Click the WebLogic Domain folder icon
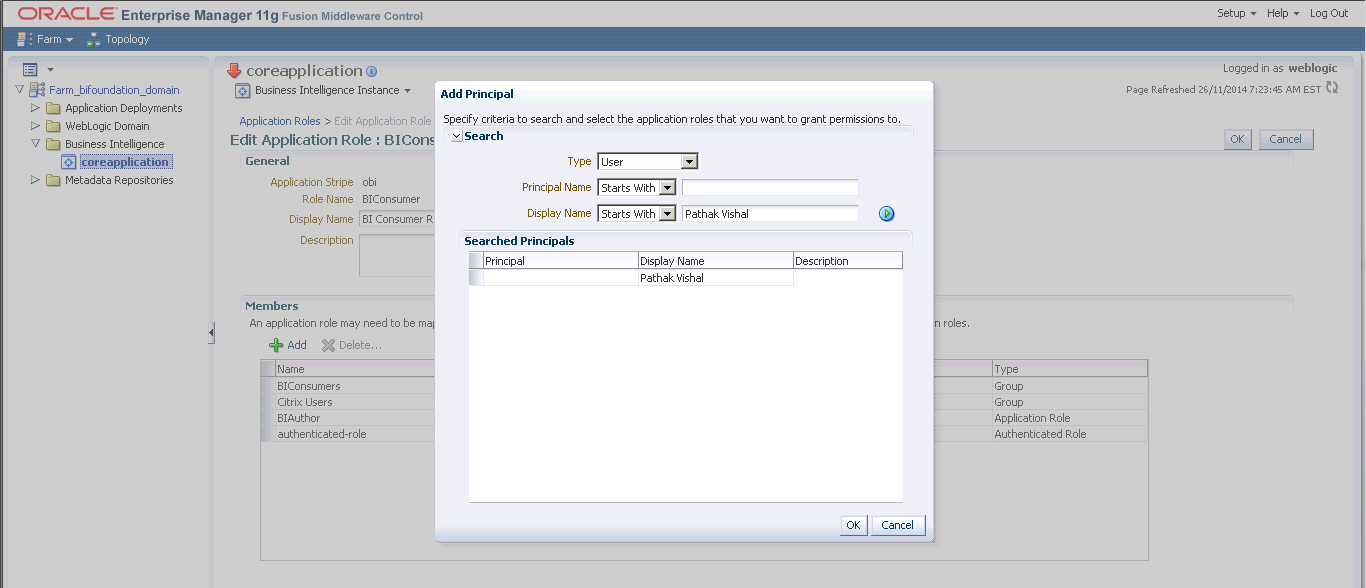The width and height of the screenshot is (1366, 588). point(54,126)
